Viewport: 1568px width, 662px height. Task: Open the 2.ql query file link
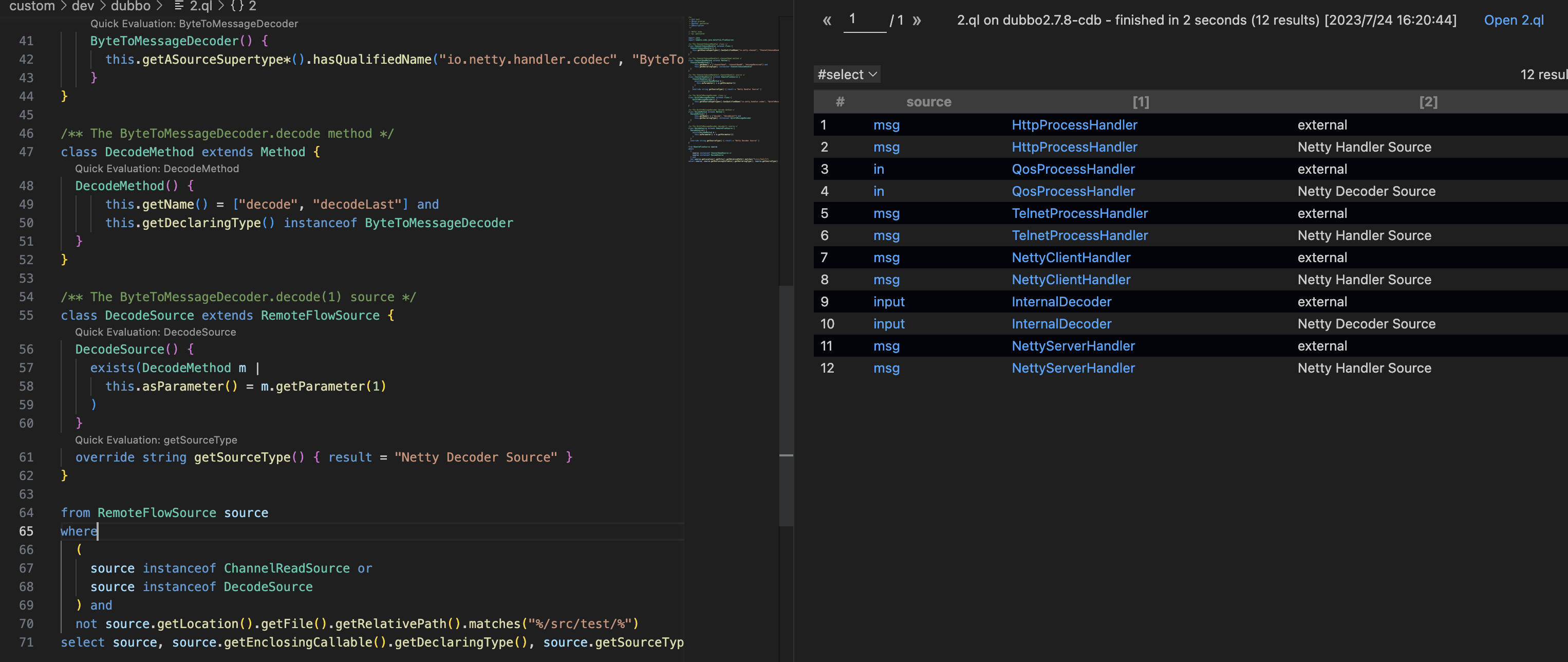pos(1513,20)
